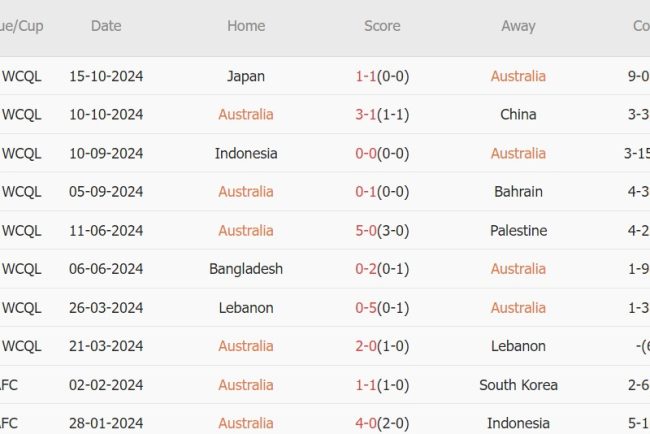
Task: Click Indonesia home team on 10-09-2024
Action: pyautogui.click(x=246, y=153)
